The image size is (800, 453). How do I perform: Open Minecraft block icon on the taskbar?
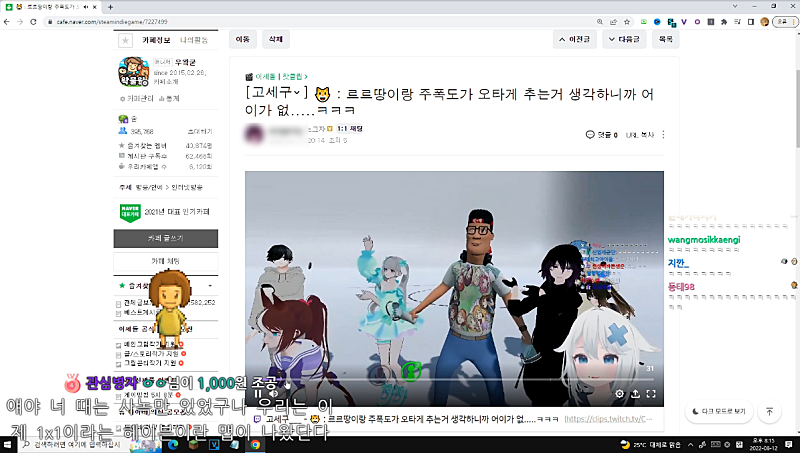click(x=193, y=445)
